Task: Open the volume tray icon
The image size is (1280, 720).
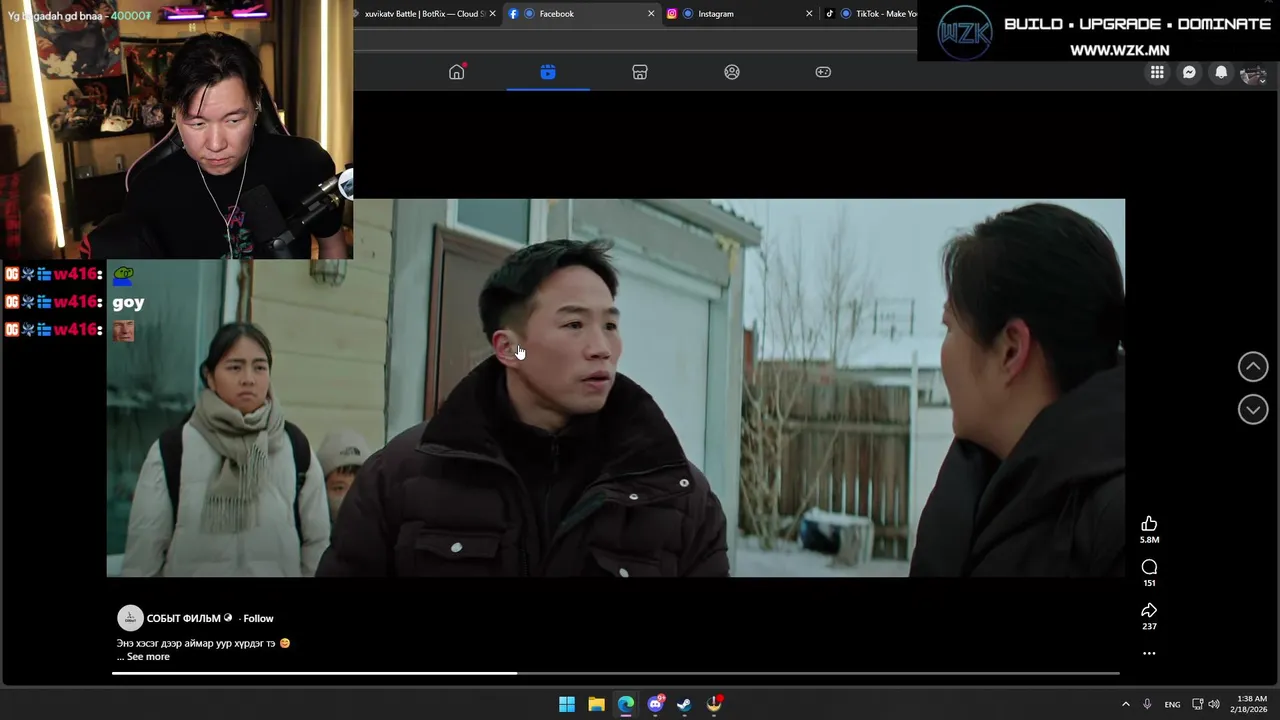Action: (1214, 704)
